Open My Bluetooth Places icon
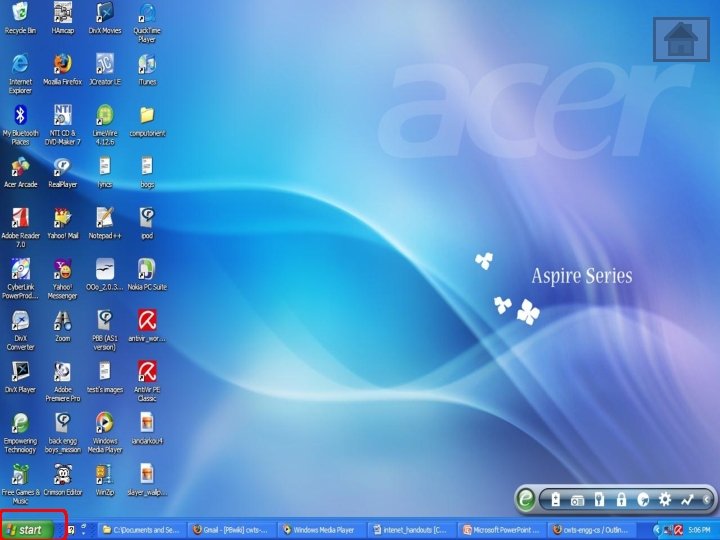Screen dimensions: 720x540 [x=20, y=115]
